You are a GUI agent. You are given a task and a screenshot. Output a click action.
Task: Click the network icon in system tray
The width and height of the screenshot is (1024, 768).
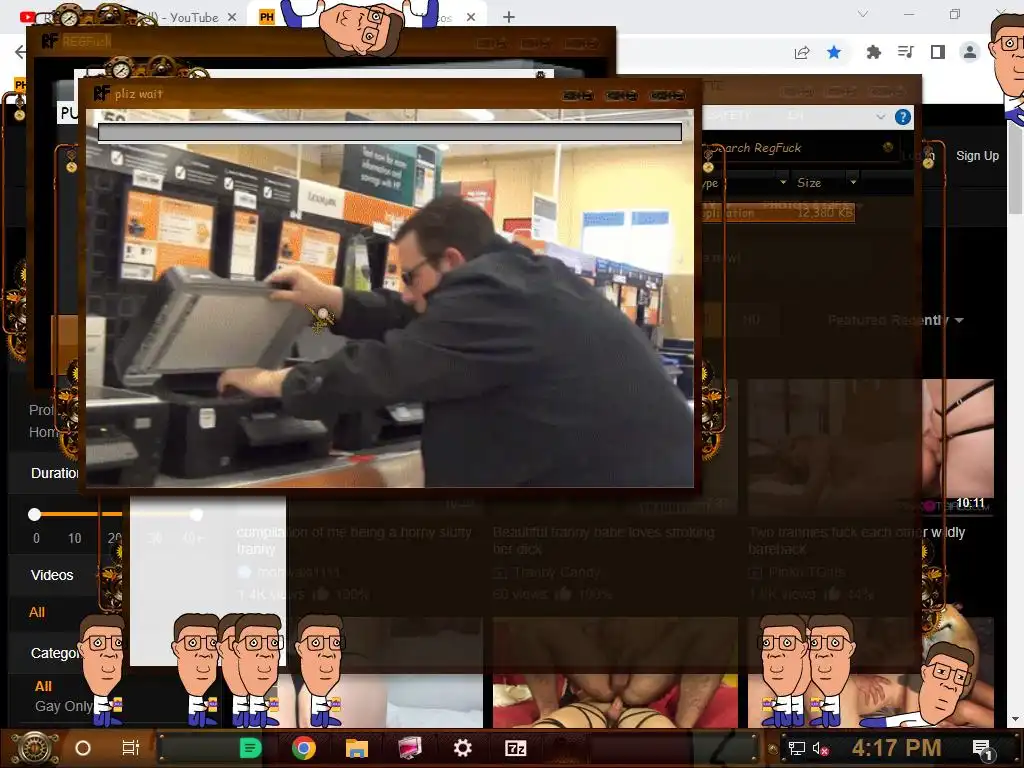pyautogui.click(x=796, y=748)
